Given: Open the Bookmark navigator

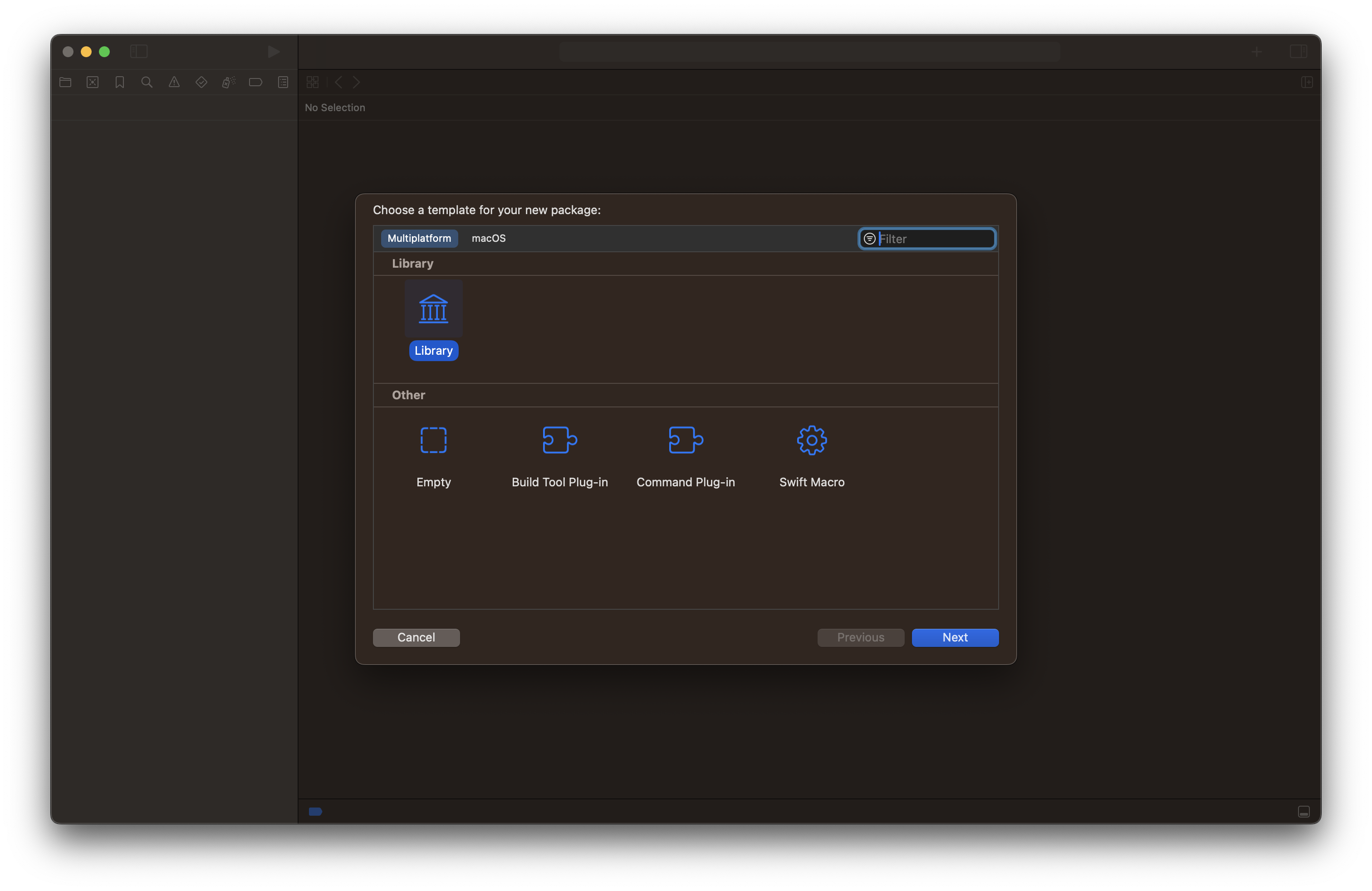Looking at the screenshot, I should point(120,83).
